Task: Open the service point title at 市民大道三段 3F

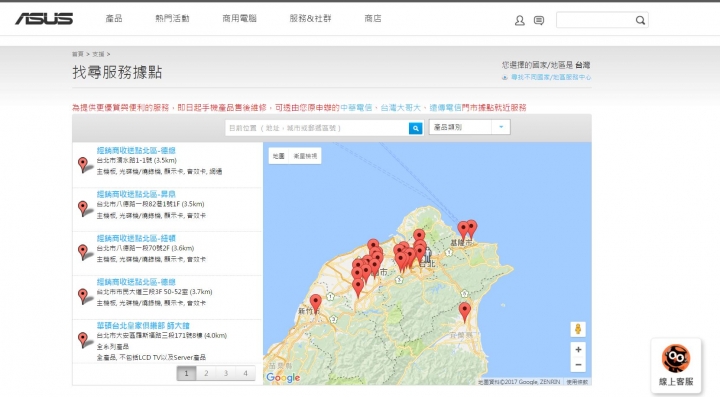Action: click(x=136, y=282)
